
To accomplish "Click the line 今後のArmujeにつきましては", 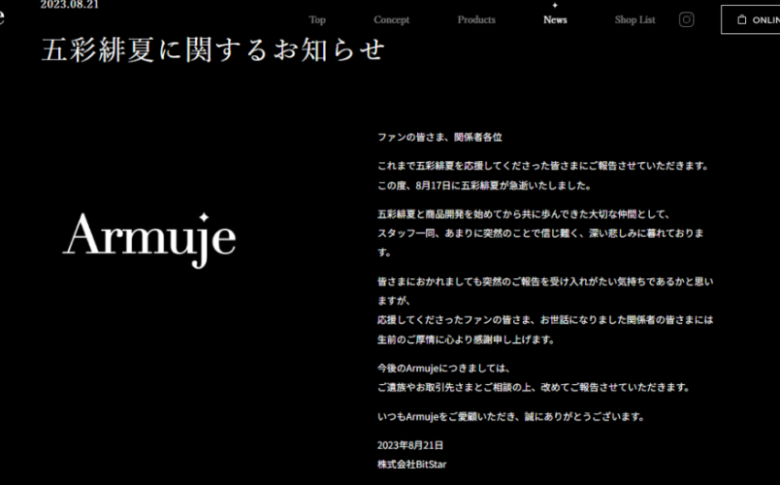I will coord(444,369).
